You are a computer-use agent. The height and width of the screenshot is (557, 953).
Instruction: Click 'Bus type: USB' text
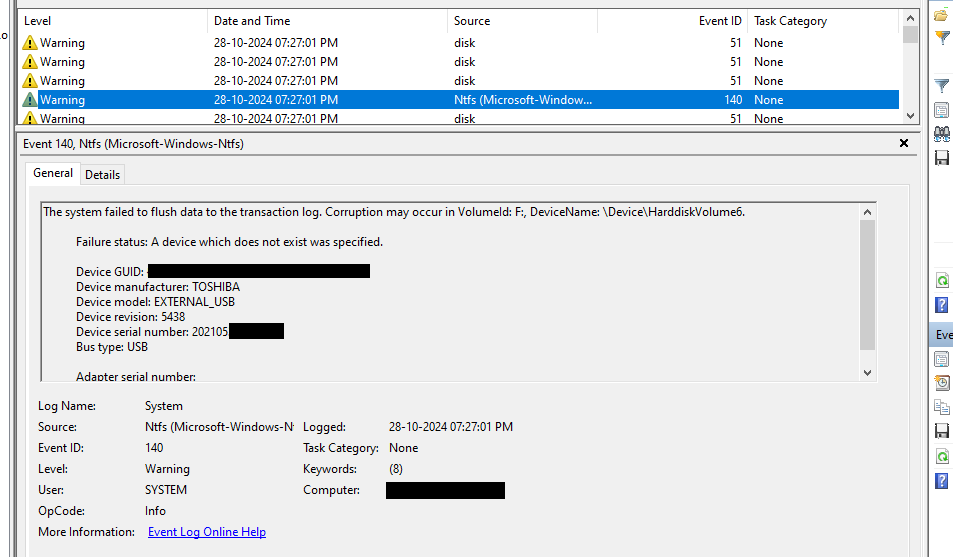112,347
